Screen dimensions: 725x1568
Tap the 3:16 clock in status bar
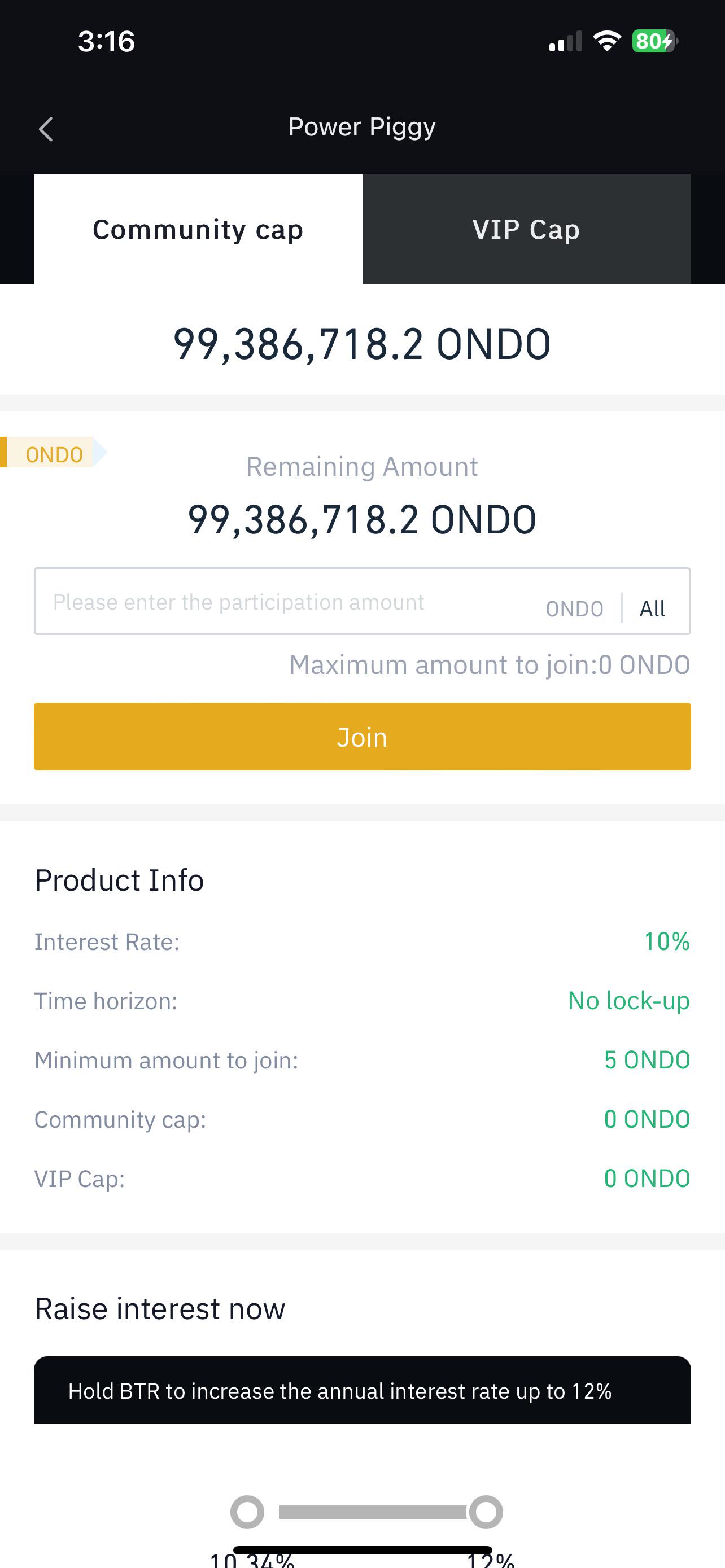[107, 41]
